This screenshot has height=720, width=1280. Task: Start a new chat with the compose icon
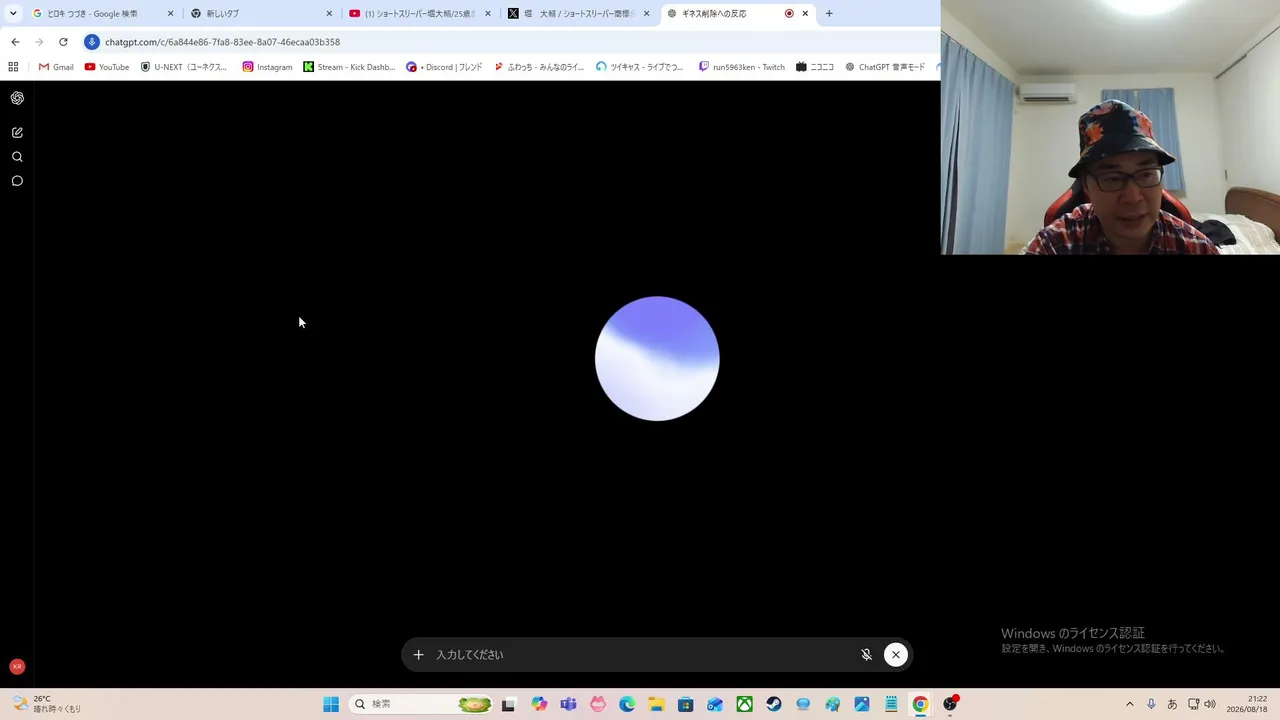coord(17,132)
